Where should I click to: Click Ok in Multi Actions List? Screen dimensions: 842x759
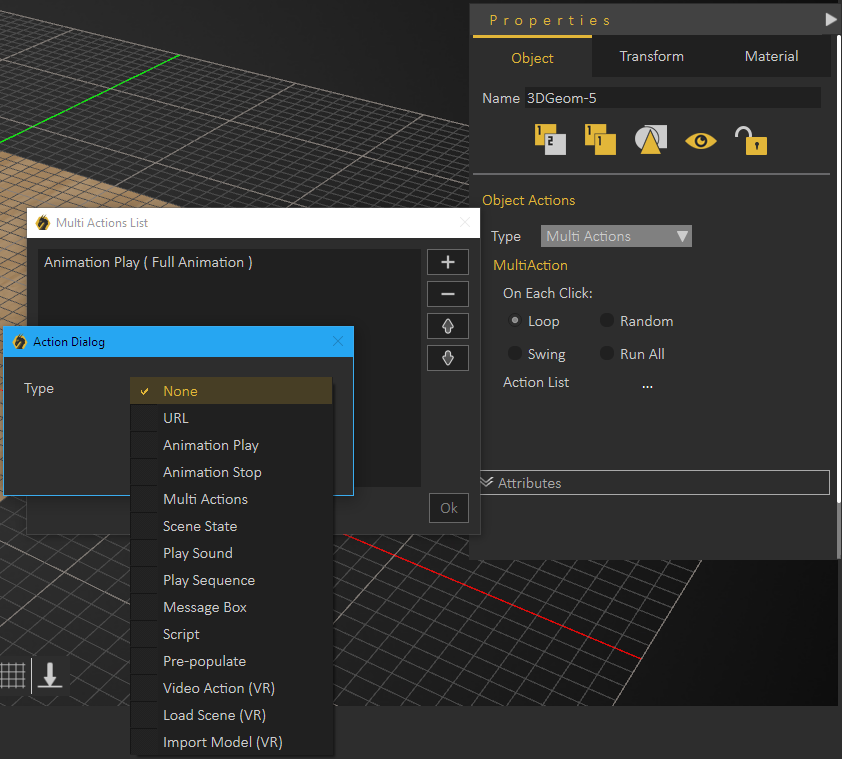[449, 508]
